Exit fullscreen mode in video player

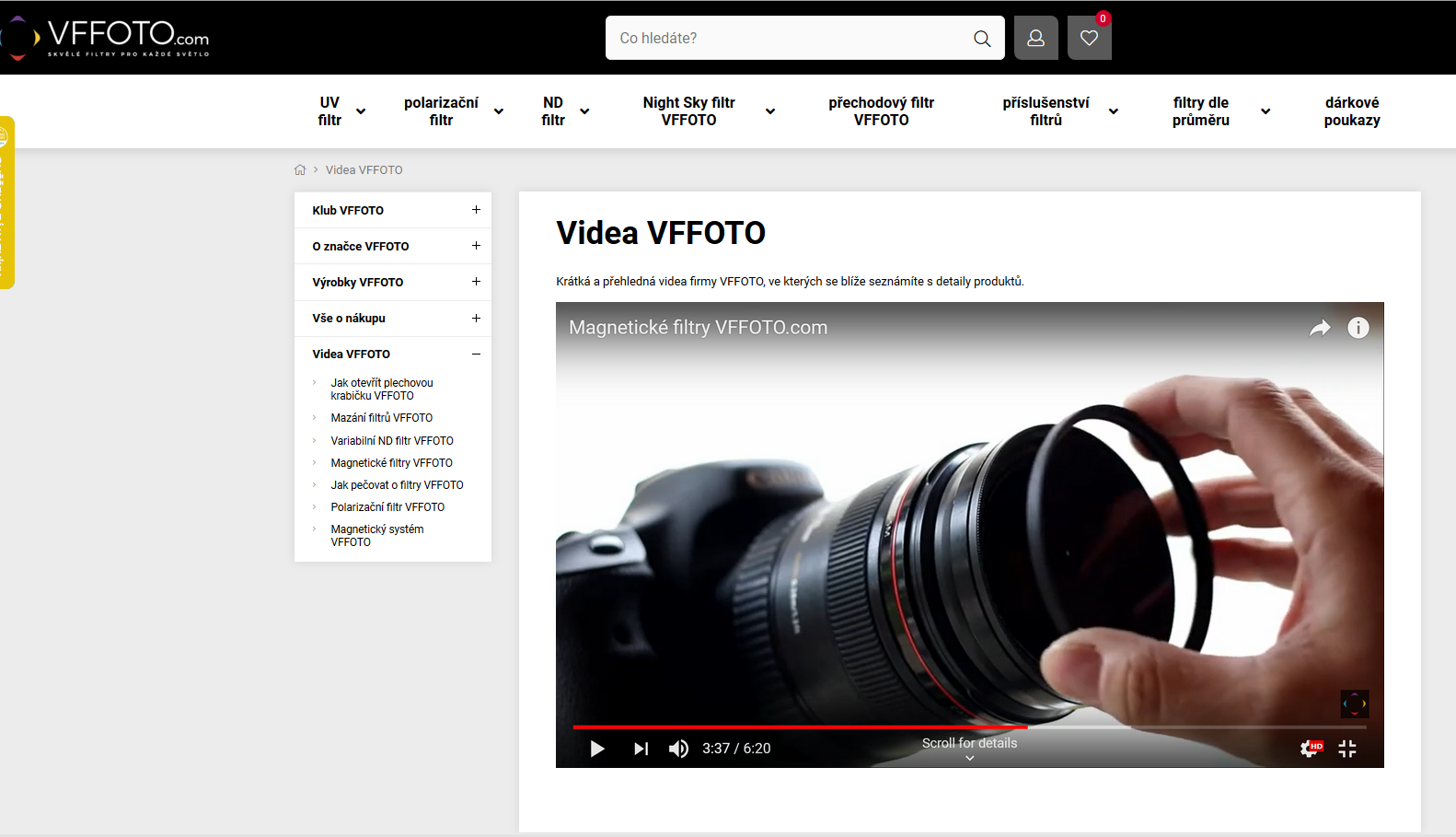(x=1347, y=749)
